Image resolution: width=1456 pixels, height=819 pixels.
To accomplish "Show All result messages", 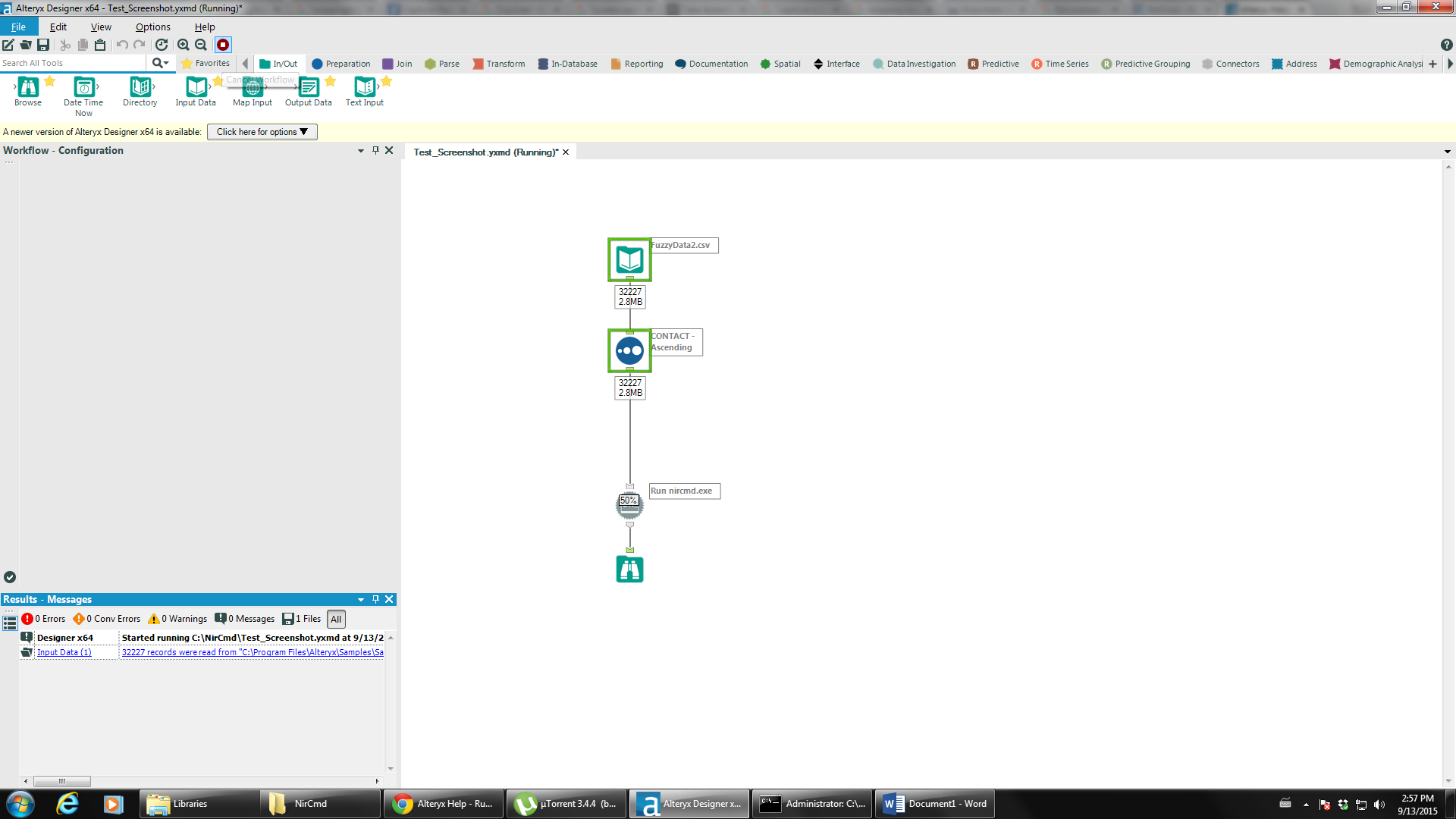I will point(336,619).
